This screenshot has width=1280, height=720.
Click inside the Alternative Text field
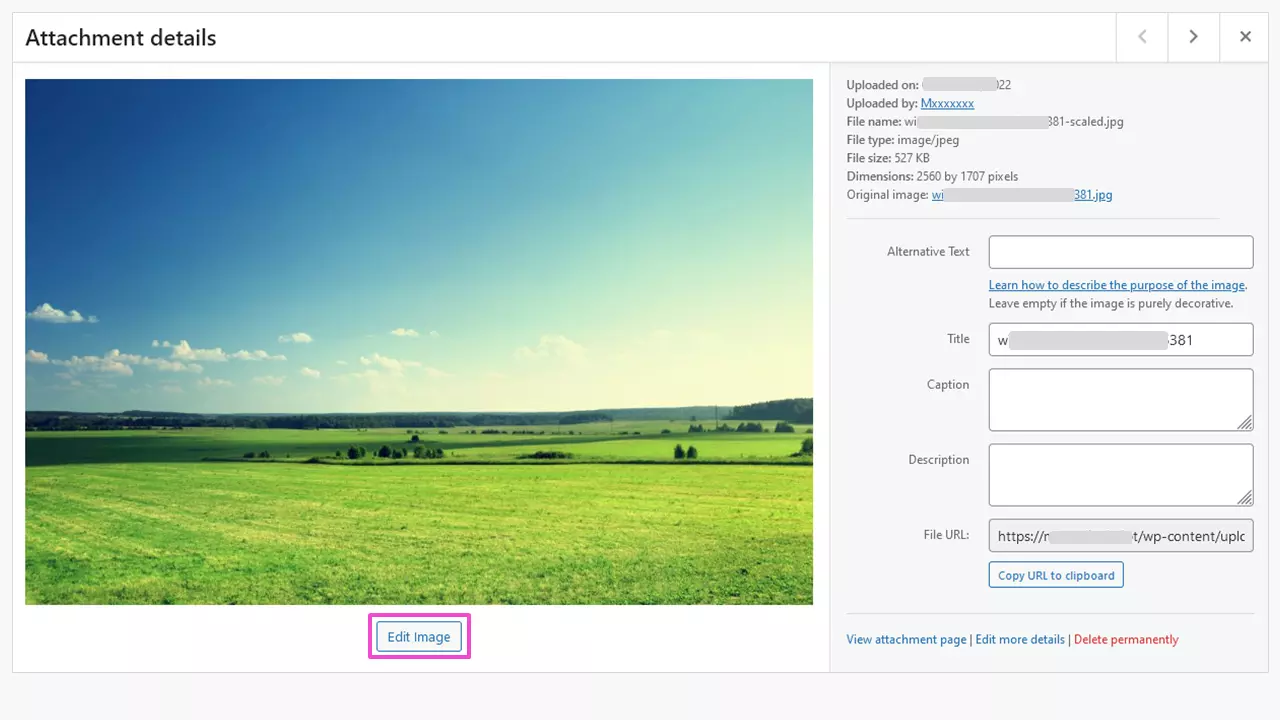[x=1120, y=251]
